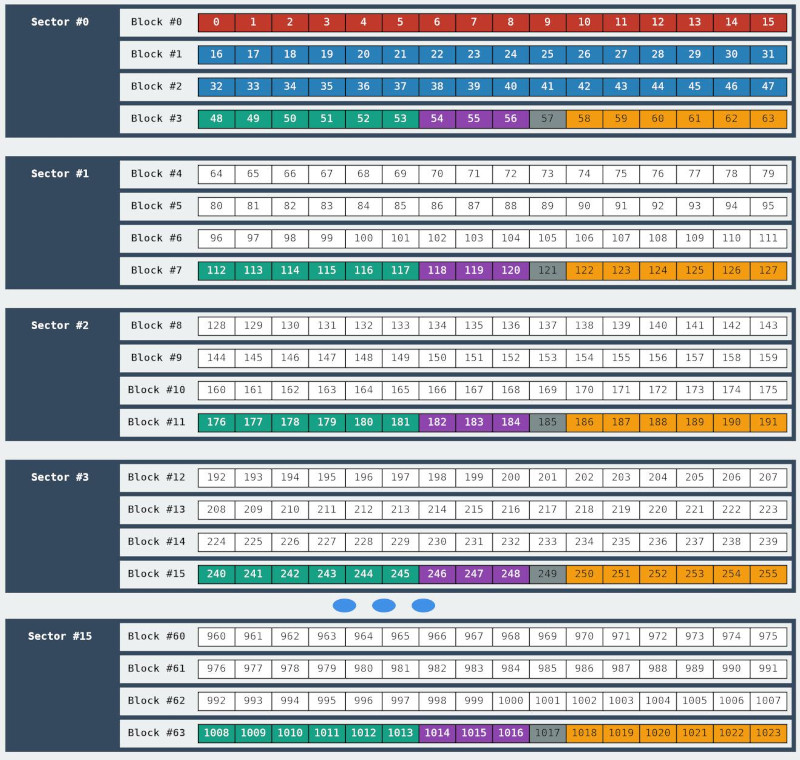
Task: Open the Sector #15 label
Action: pos(59,636)
